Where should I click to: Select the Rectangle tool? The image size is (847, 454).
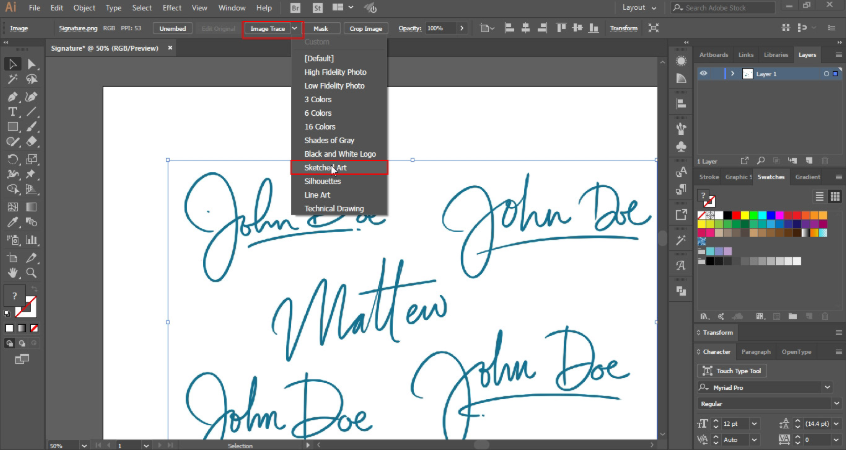[x=12, y=127]
